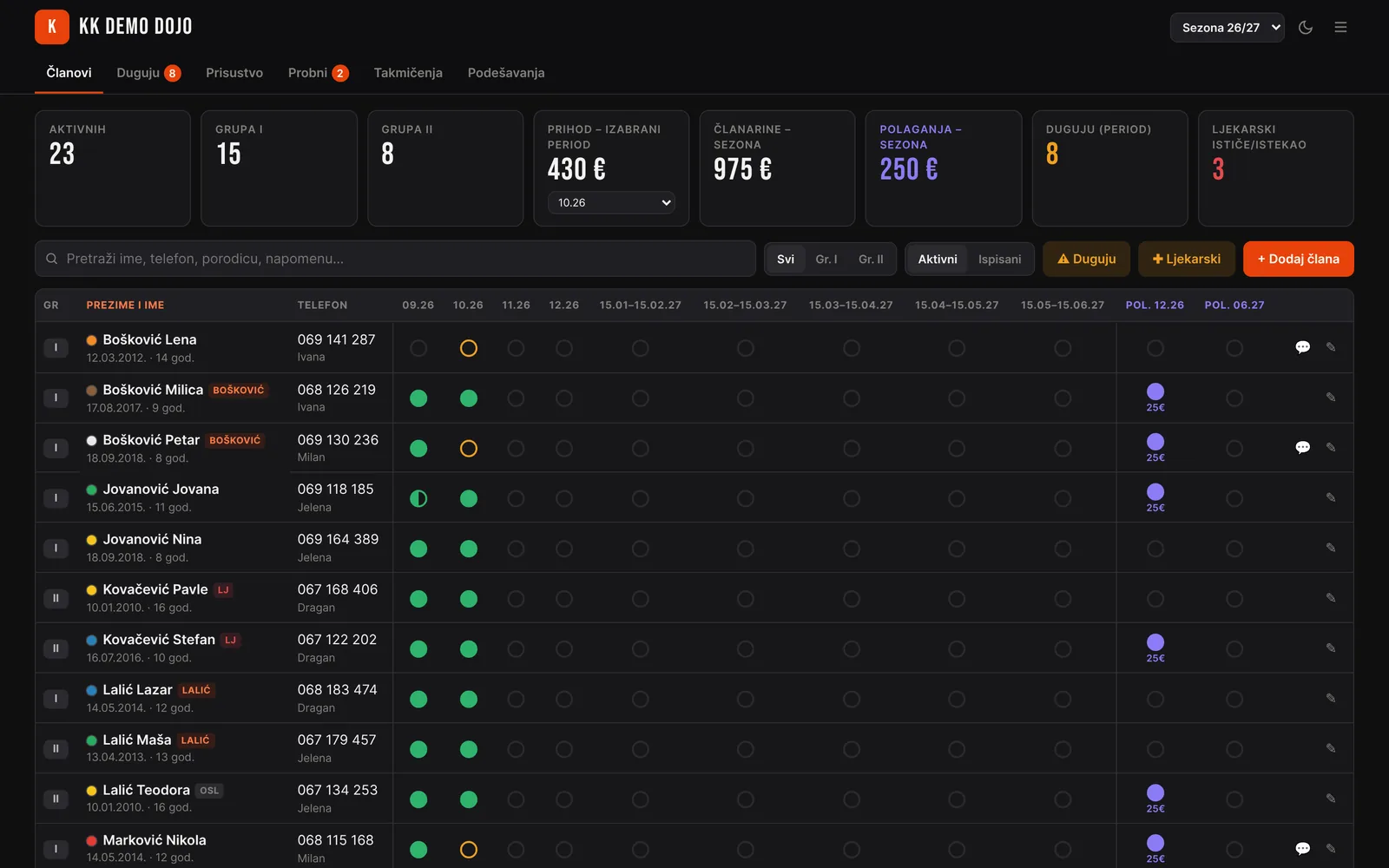The height and width of the screenshot is (868, 1389).
Task: Filter members by Gr. II
Action: pyautogui.click(x=871, y=259)
